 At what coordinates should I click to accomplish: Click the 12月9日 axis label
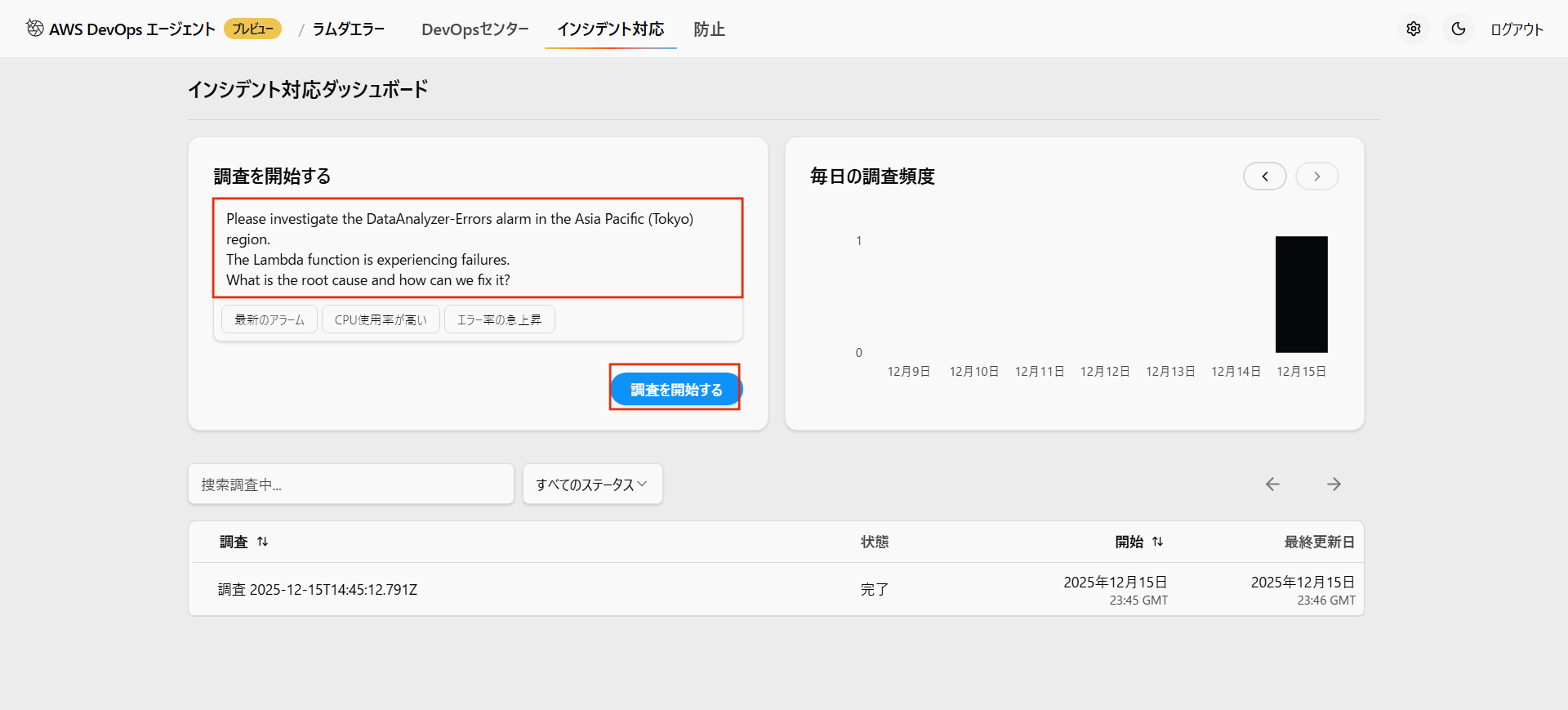click(x=909, y=371)
